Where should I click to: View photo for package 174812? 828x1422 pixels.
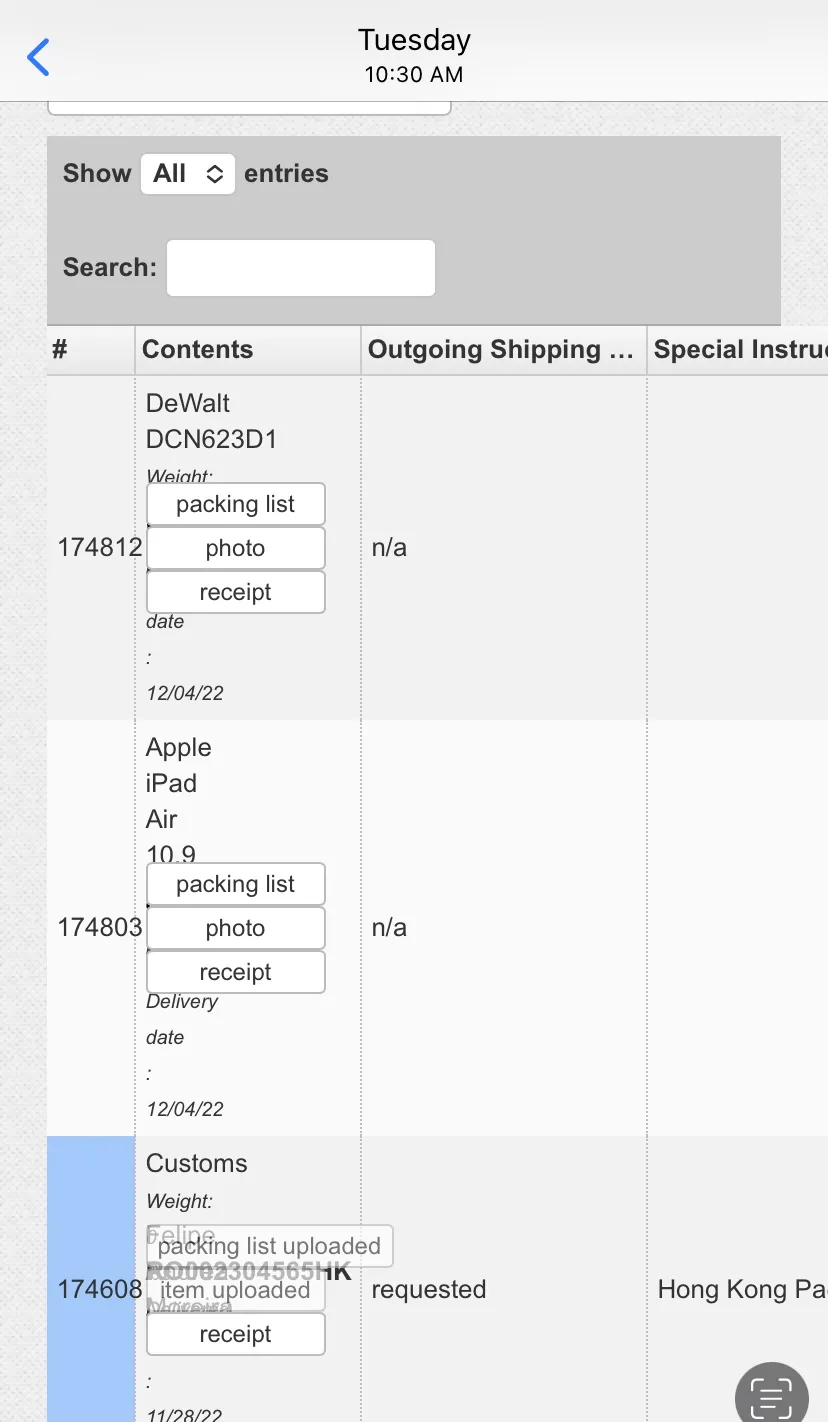point(236,548)
